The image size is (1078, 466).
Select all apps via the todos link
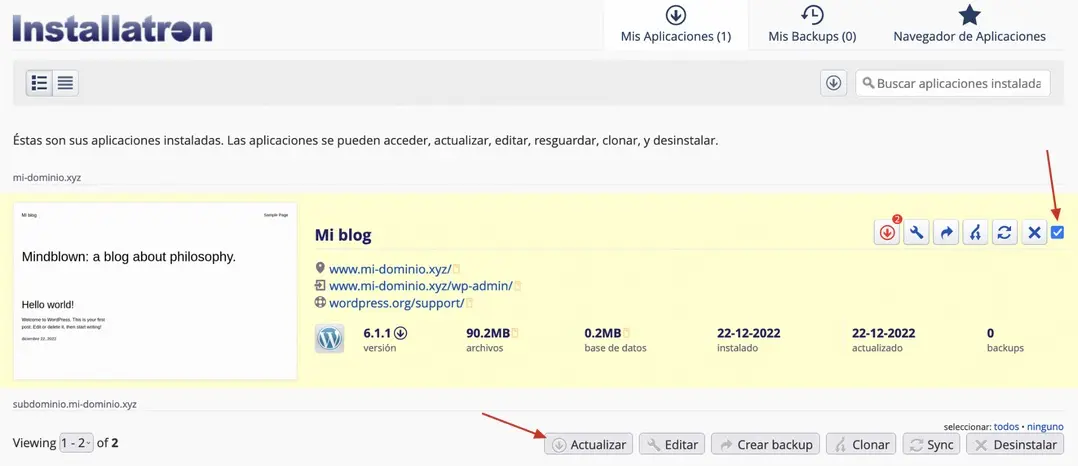(1006, 427)
